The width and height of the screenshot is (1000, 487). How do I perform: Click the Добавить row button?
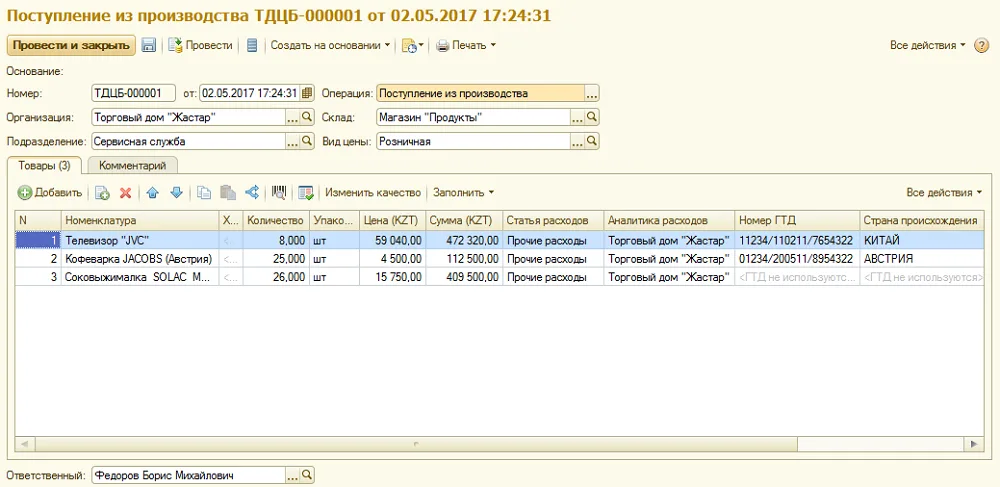(x=50, y=193)
